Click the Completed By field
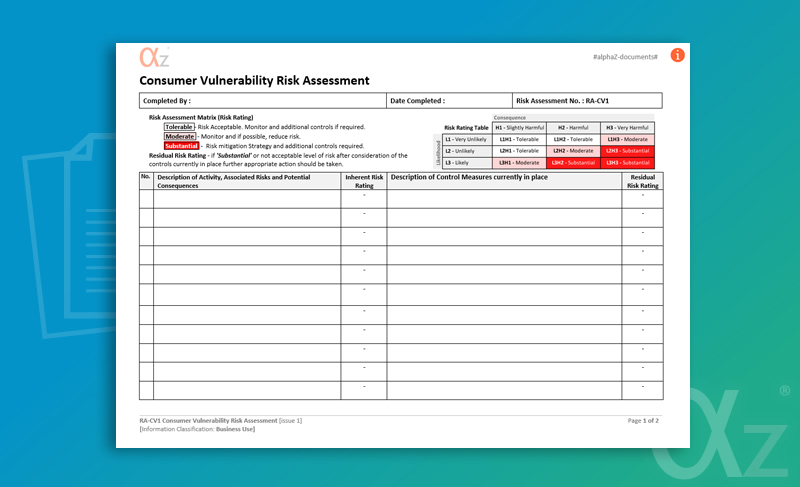This screenshot has height=487, width=800. [x=262, y=101]
